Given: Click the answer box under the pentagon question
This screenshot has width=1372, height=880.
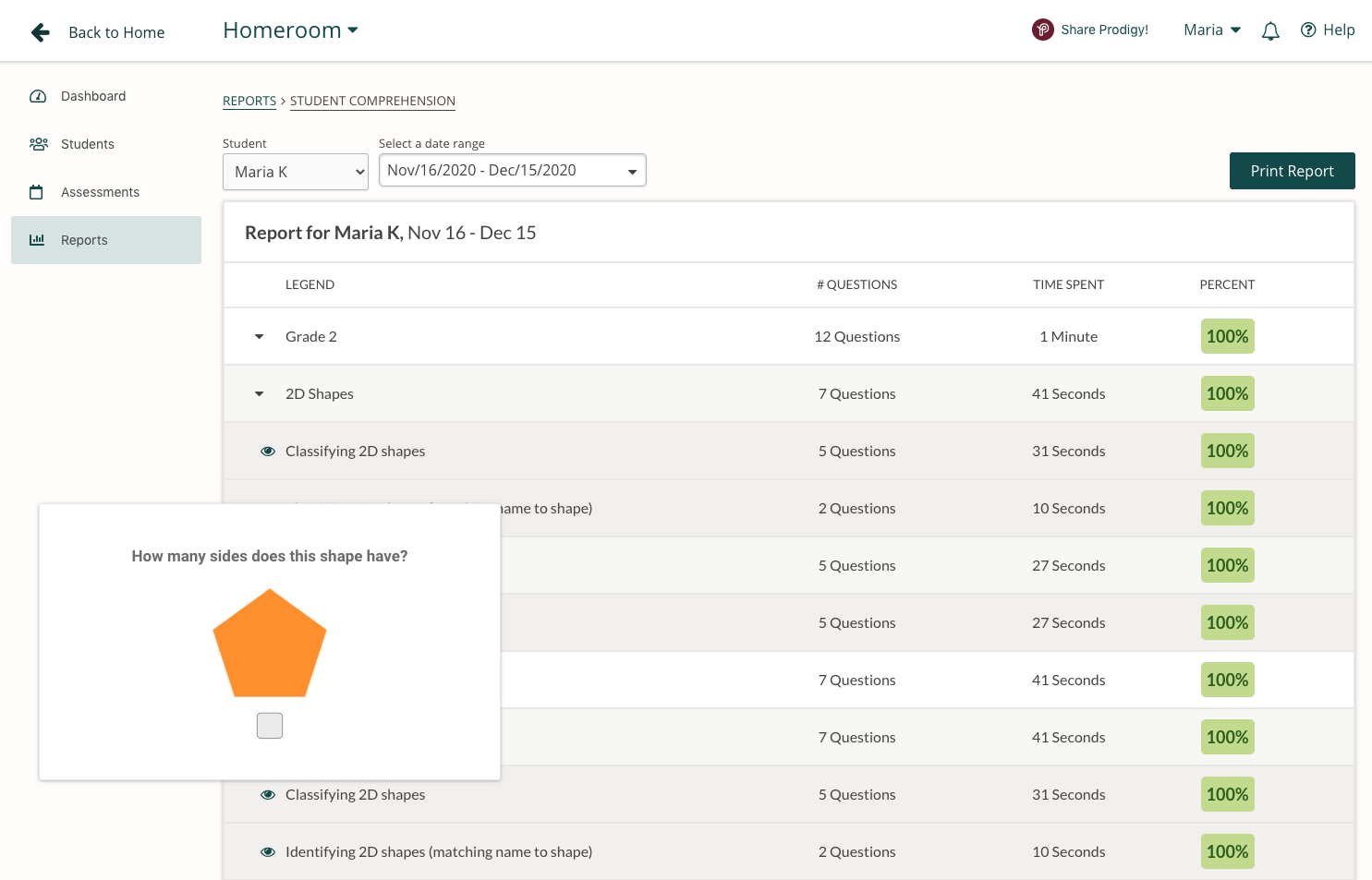Looking at the screenshot, I should pyautogui.click(x=269, y=726).
